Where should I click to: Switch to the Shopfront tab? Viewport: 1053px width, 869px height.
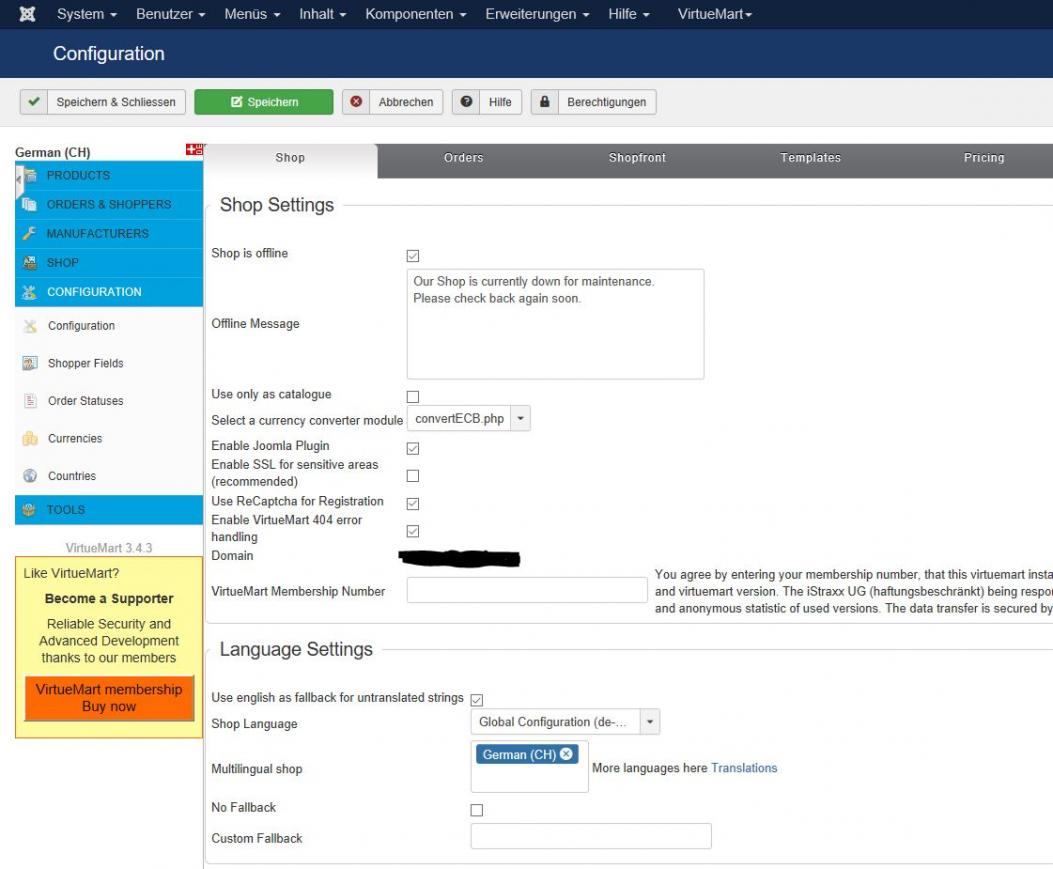point(637,158)
